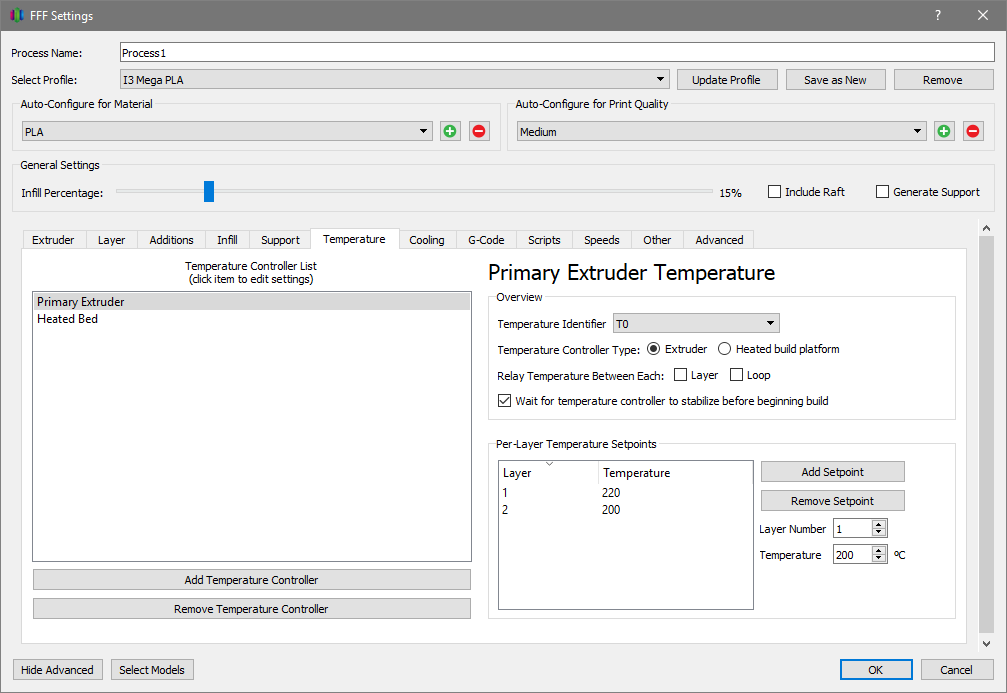
Task: Switch to the Infill tab
Action: [227, 240]
